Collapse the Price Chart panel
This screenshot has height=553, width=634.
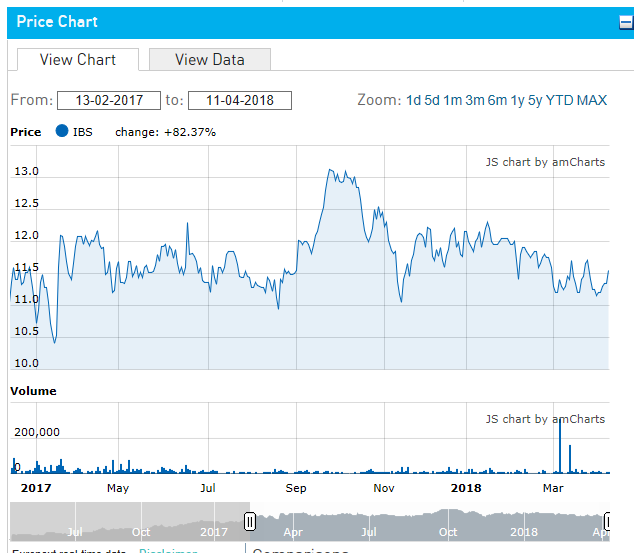(x=626, y=22)
